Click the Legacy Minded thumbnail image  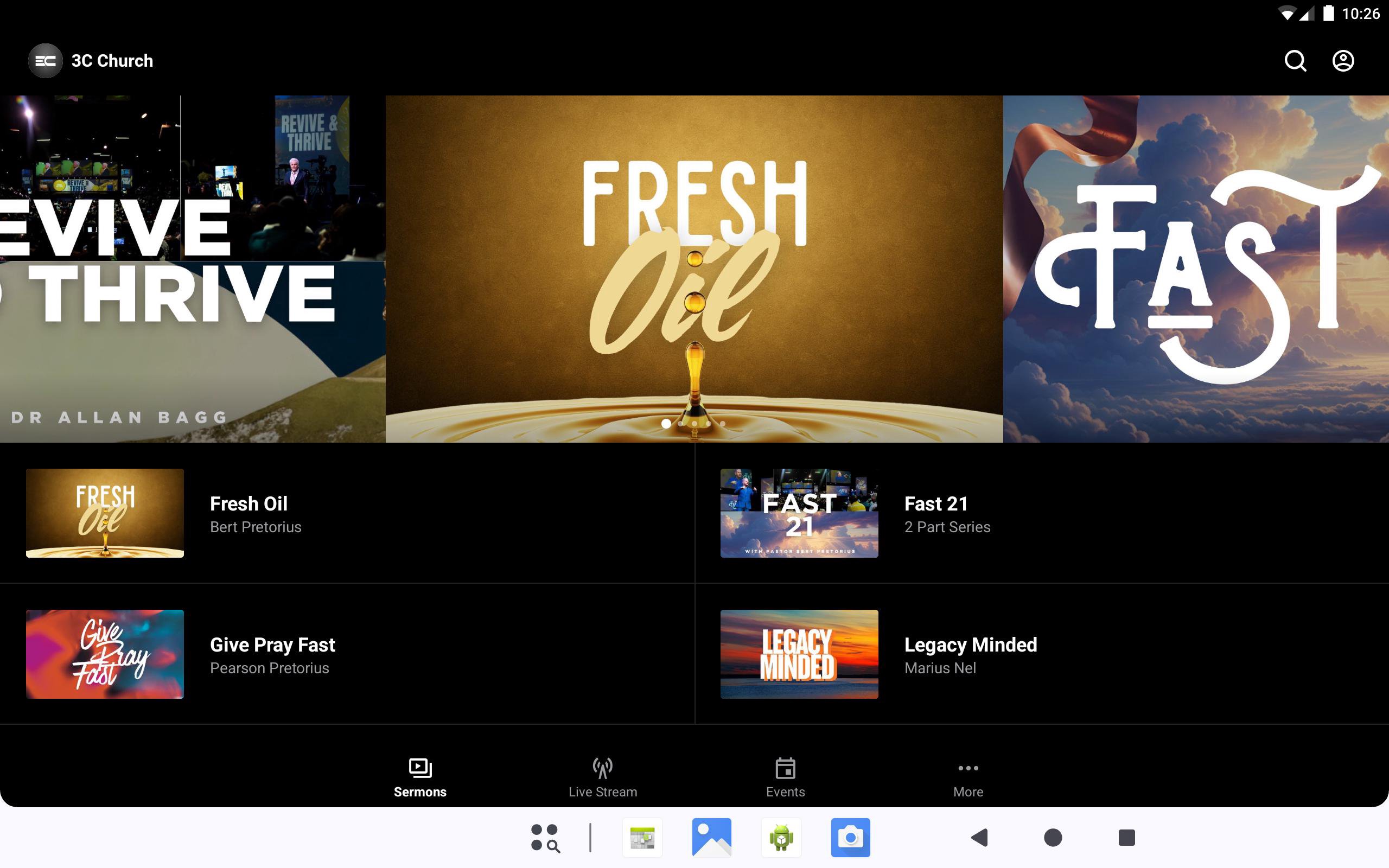pos(799,654)
